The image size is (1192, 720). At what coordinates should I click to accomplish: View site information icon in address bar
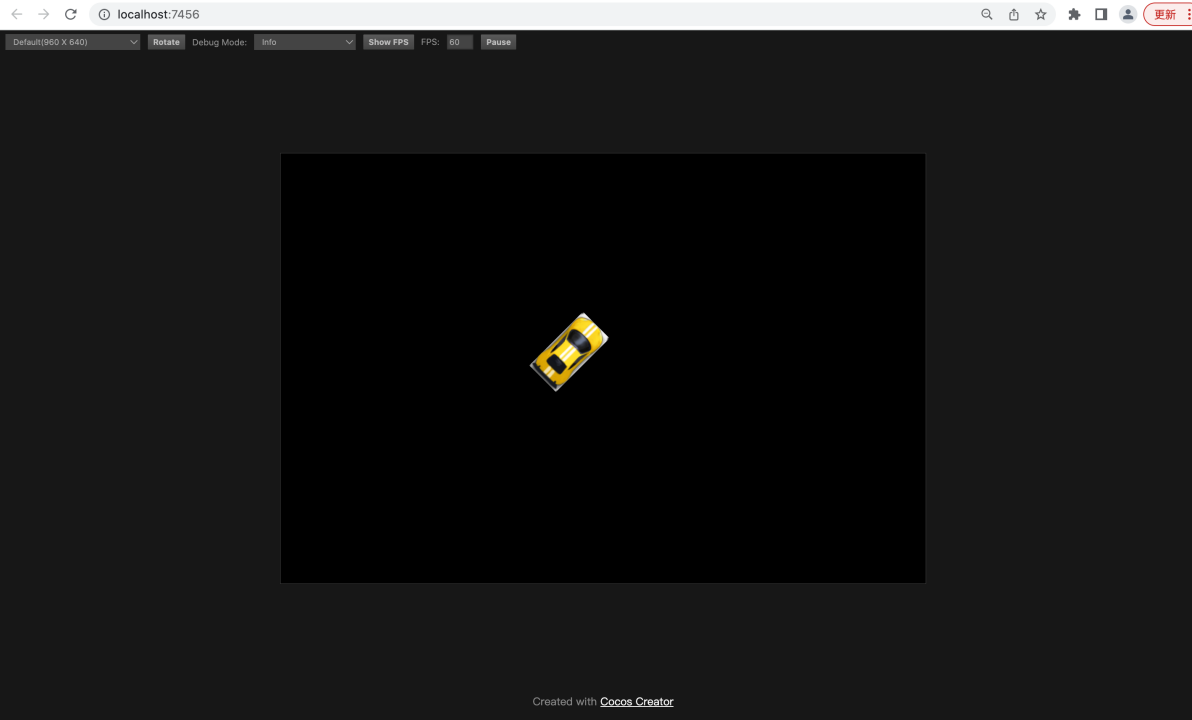click(x=104, y=14)
